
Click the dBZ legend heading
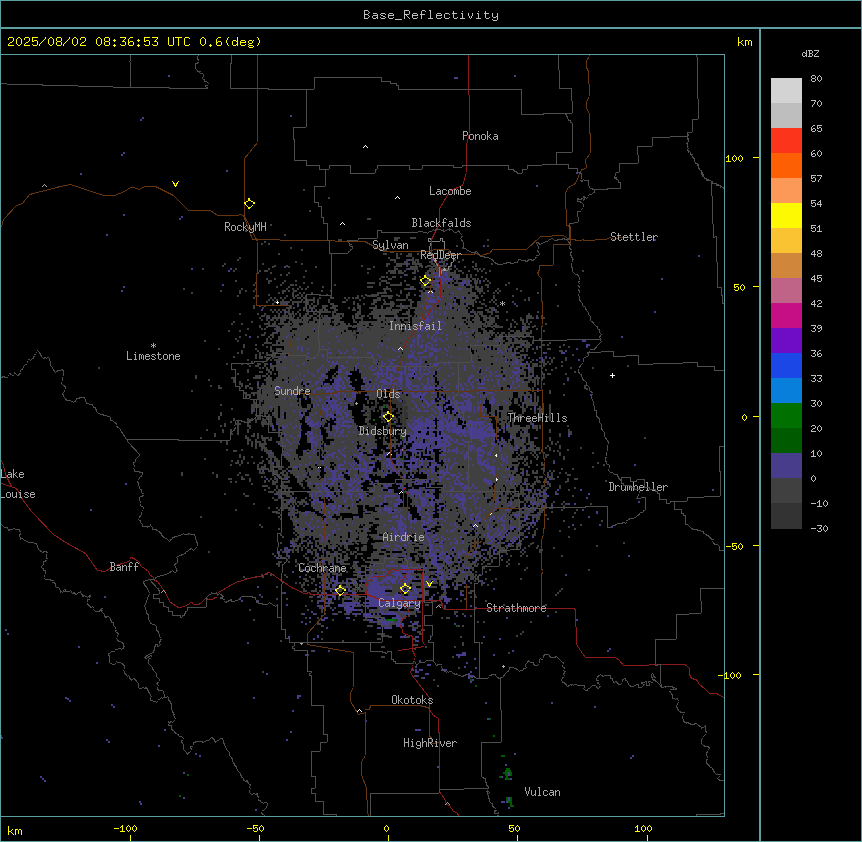pos(810,54)
